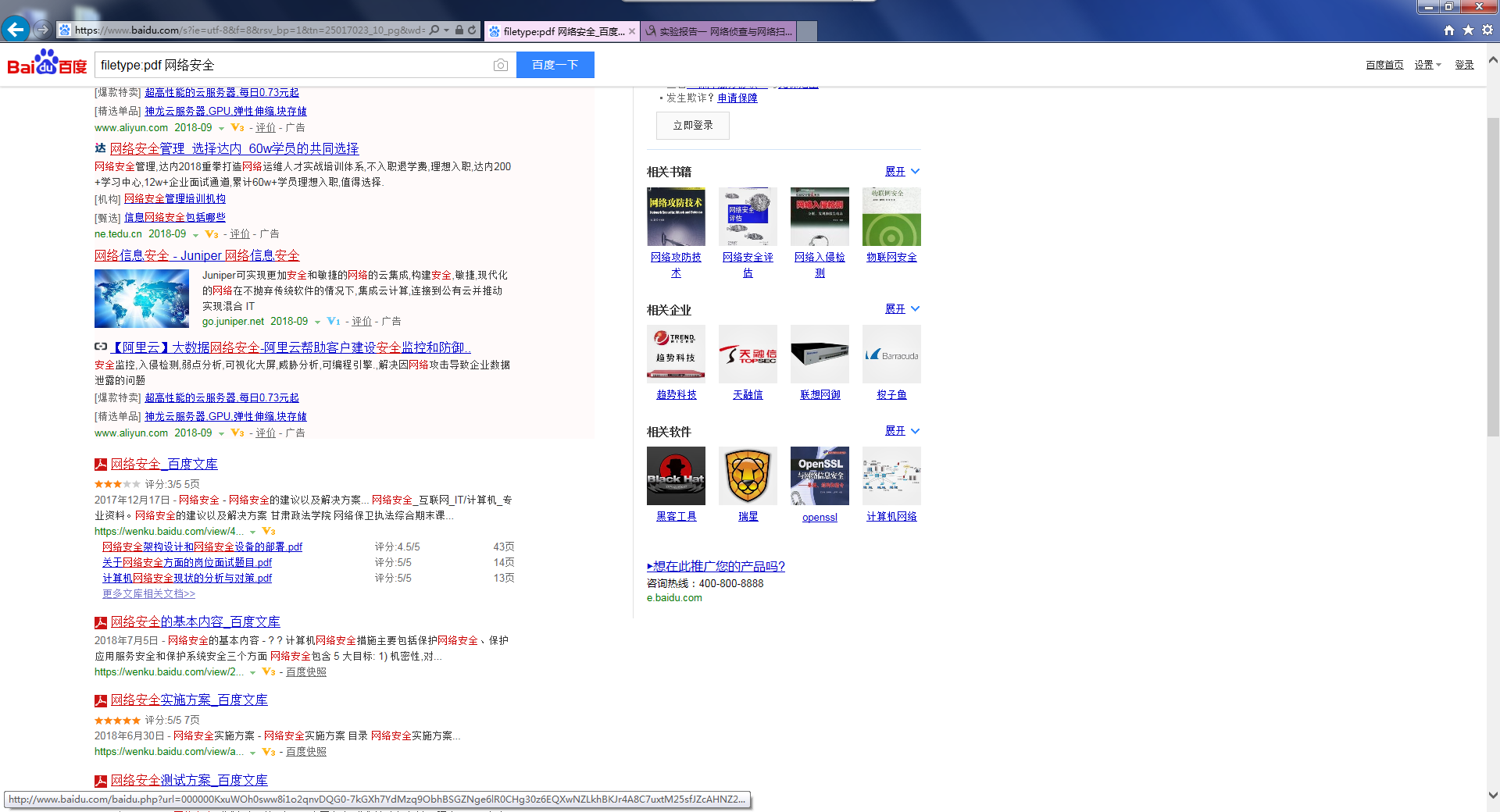Click the search magnifier in the address bar

pyautogui.click(x=434, y=30)
